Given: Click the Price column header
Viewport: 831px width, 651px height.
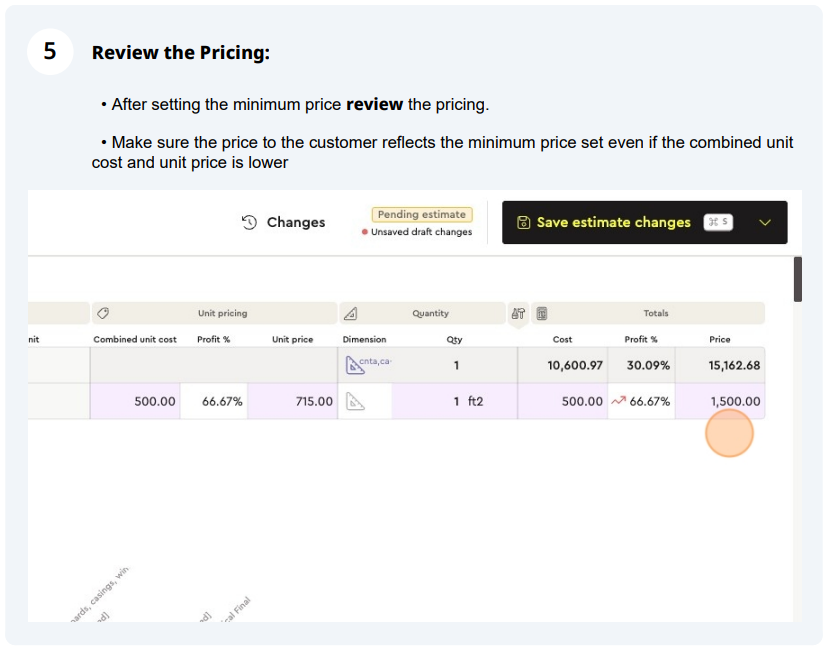Looking at the screenshot, I should click(x=720, y=339).
